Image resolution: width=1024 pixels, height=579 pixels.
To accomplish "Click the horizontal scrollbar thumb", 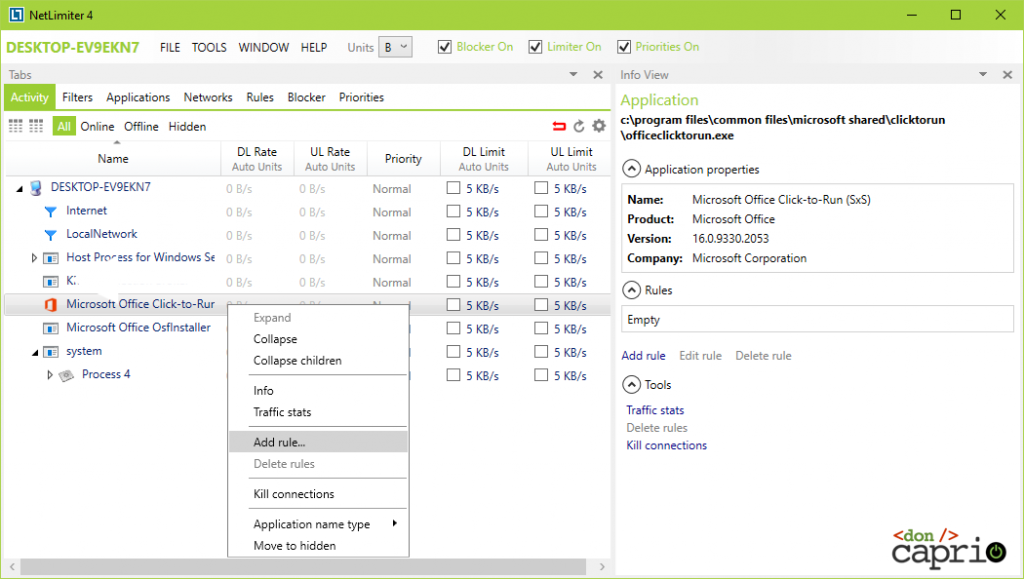I will pyautogui.click(x=303, y=567).
